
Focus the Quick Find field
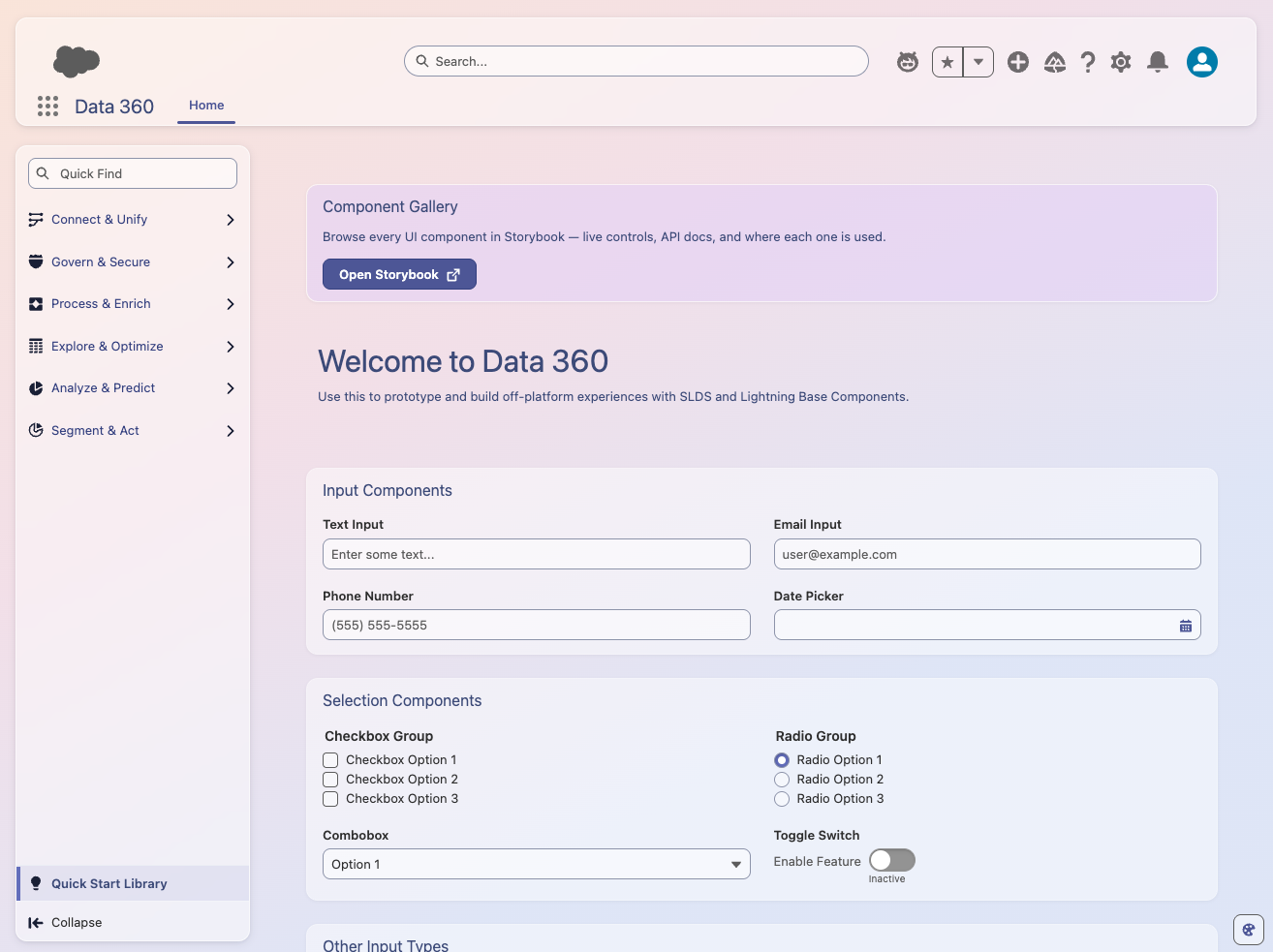133,173
